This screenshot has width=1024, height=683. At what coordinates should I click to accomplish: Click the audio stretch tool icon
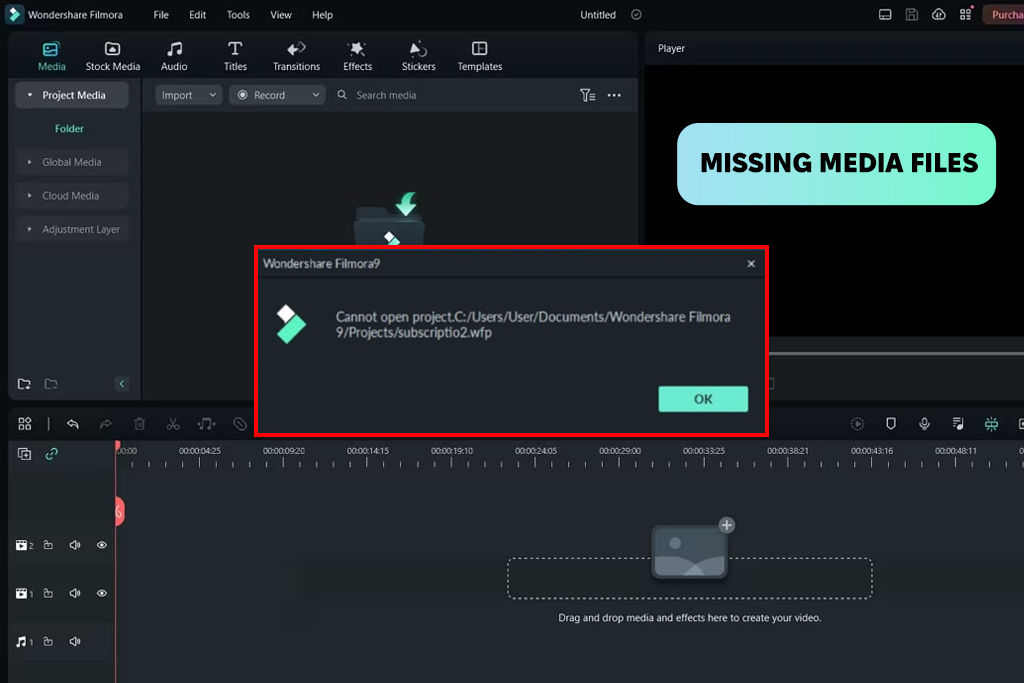click(206, 424)
